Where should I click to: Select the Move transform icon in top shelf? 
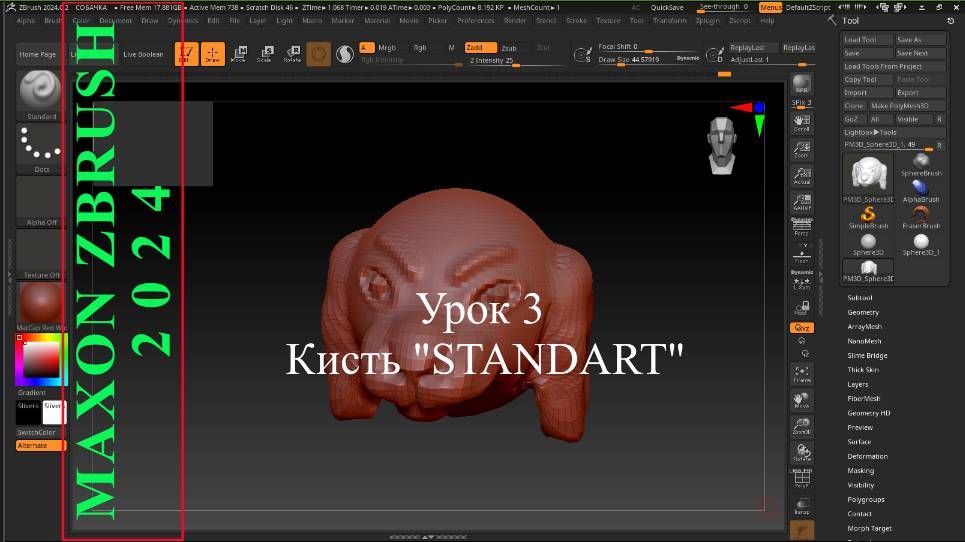tap(239, 54)
